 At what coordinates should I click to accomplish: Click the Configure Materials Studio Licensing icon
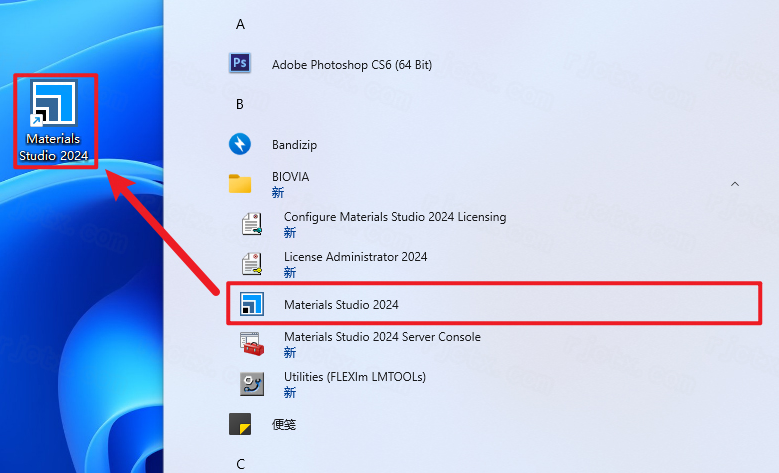(x=252, y=223)
